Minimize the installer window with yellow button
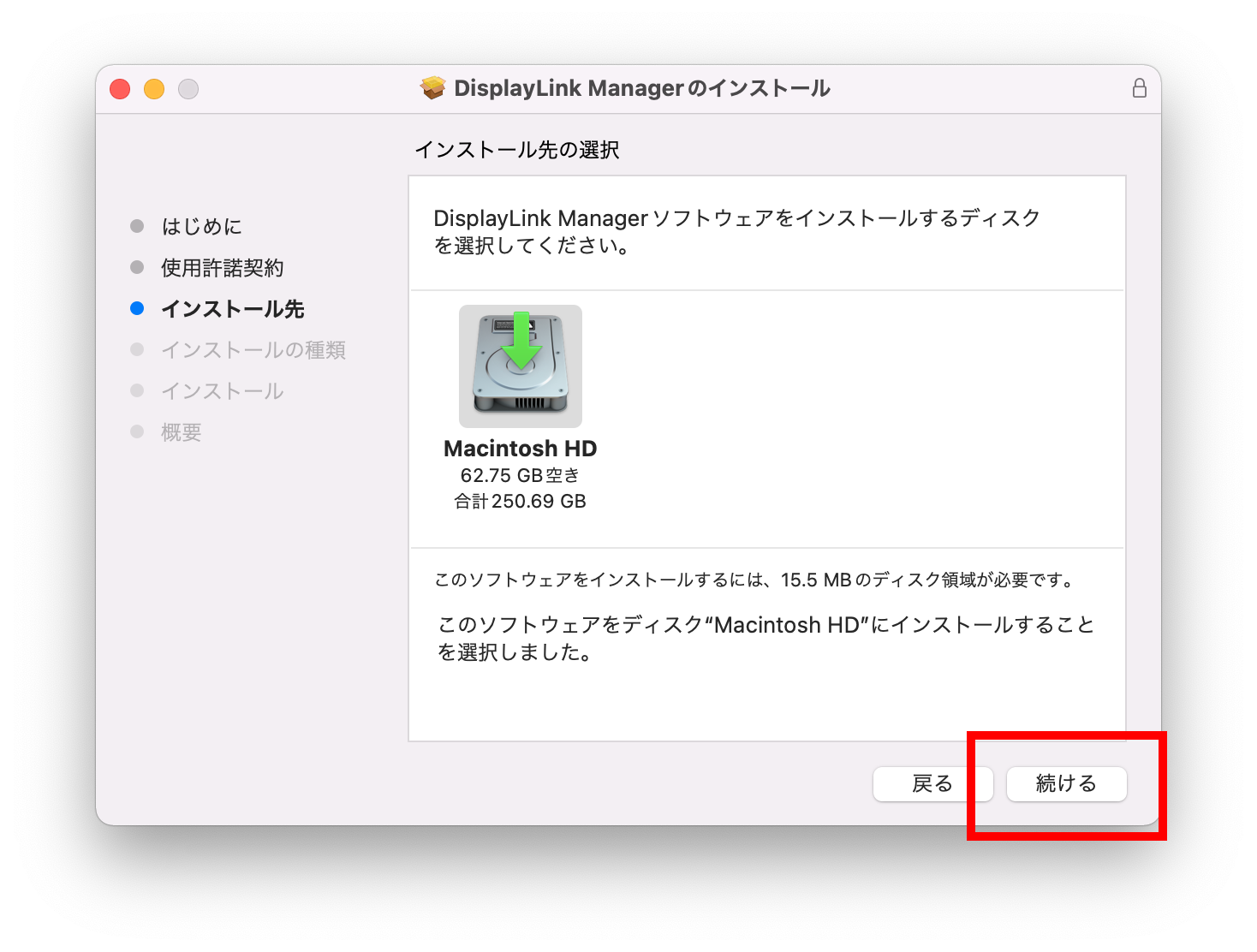This screenshot has width=1257, height=952. [154, 89]
